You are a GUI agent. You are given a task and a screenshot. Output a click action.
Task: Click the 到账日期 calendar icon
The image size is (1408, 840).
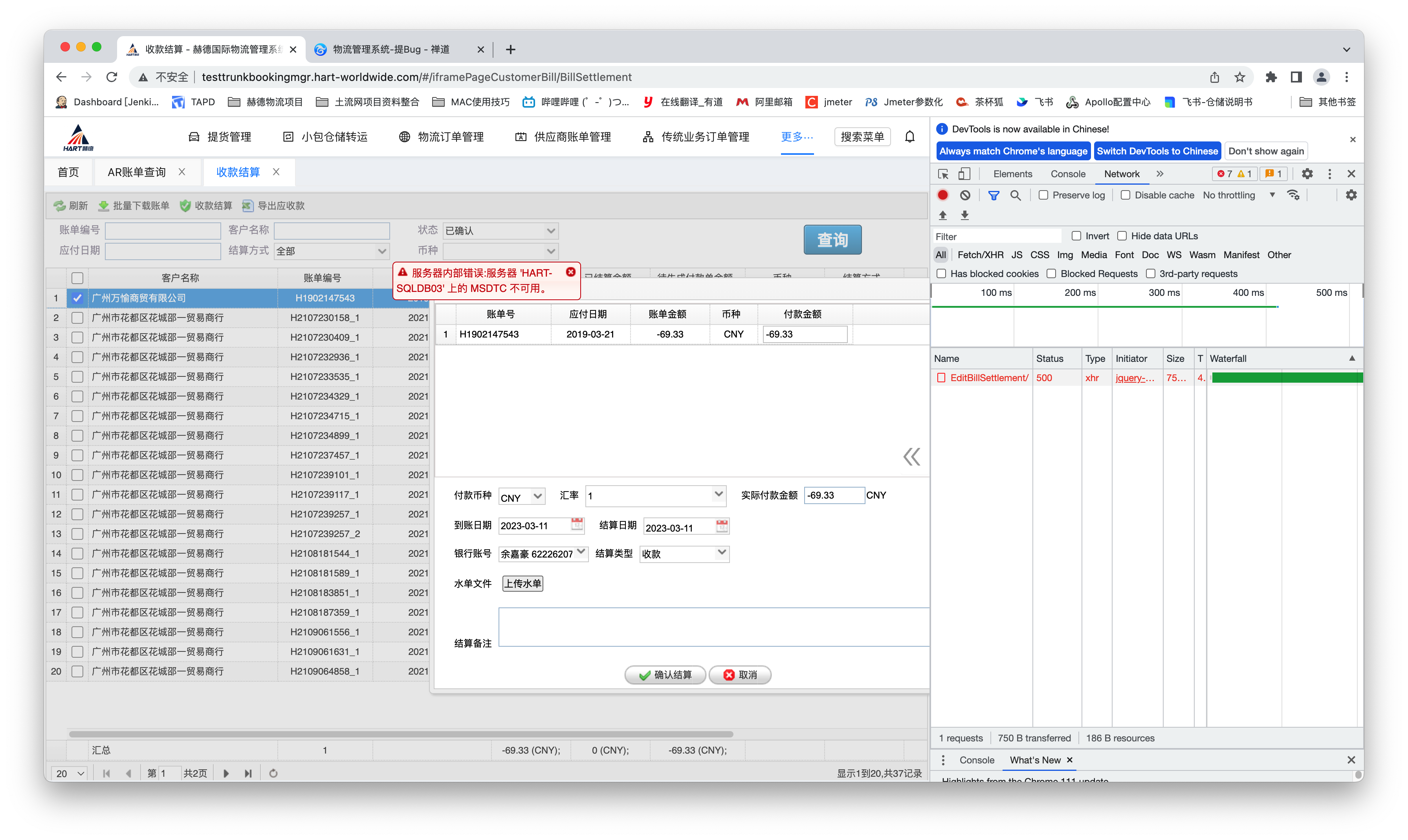click(x=577, y=525)
